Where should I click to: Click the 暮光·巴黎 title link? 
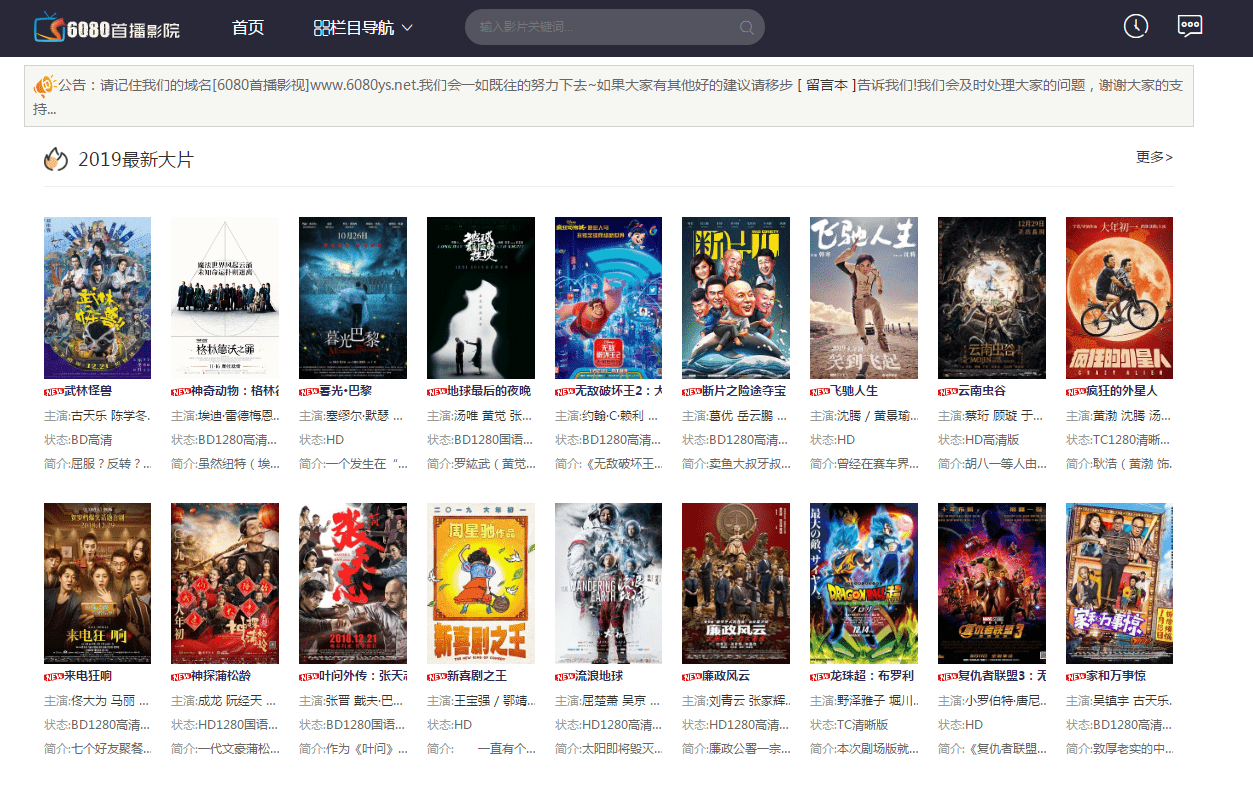point(344,391)
